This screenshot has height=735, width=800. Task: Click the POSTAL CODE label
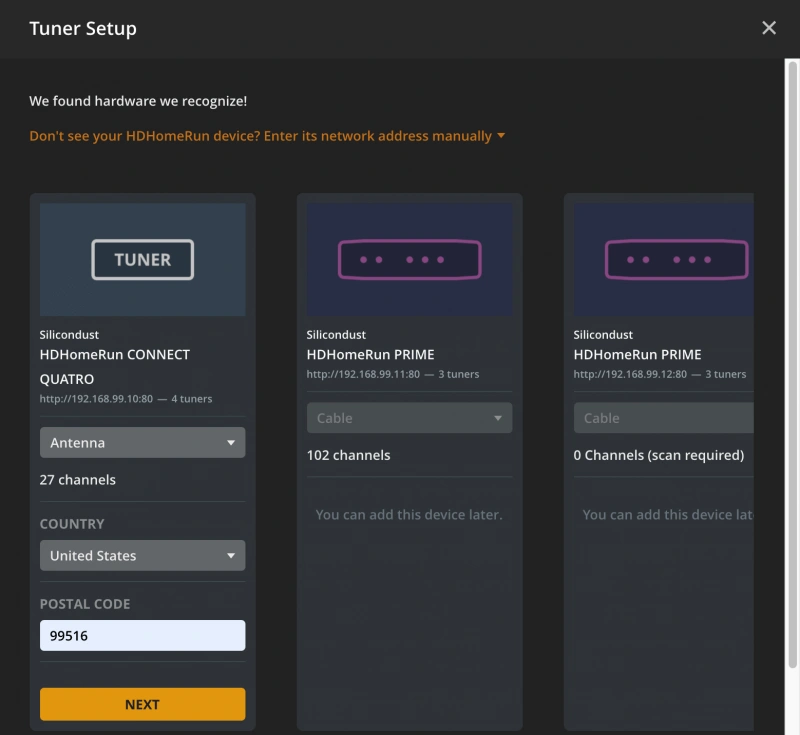(85, 604)
